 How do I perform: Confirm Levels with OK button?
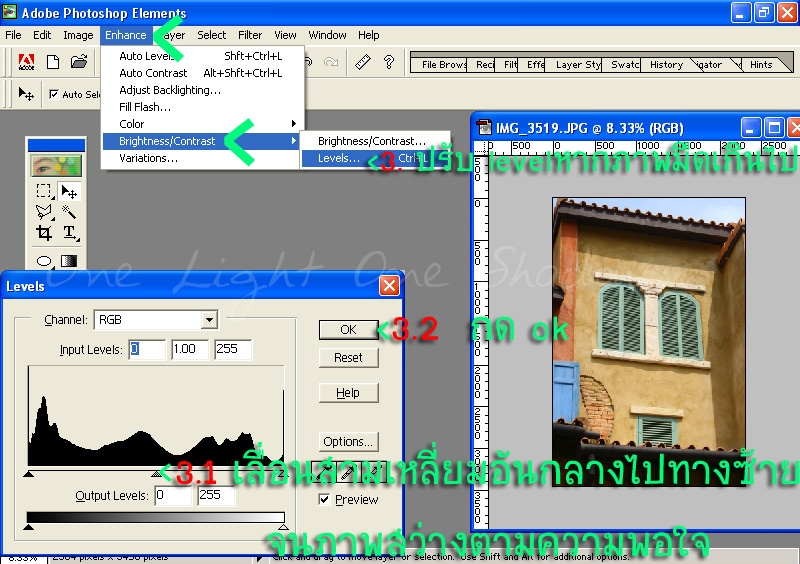tap(348, 330)
